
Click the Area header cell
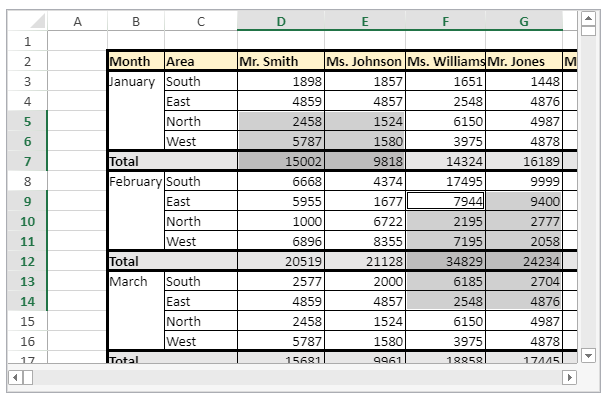pos(201,61)
